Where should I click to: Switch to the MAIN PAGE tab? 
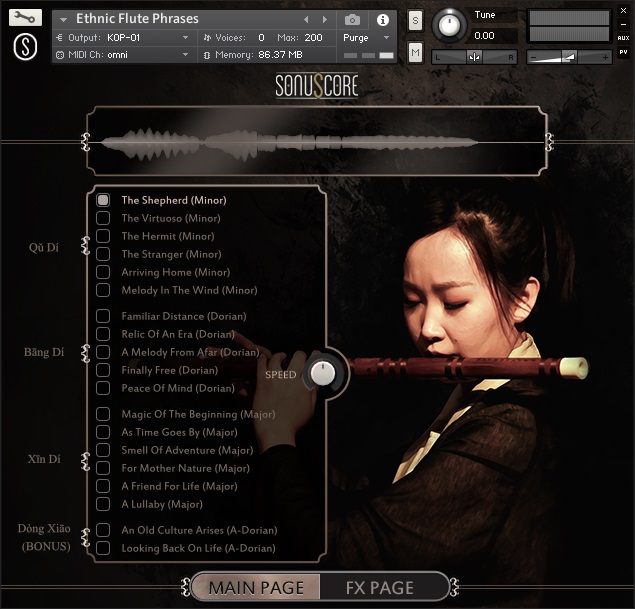click(x=256, y=588)
